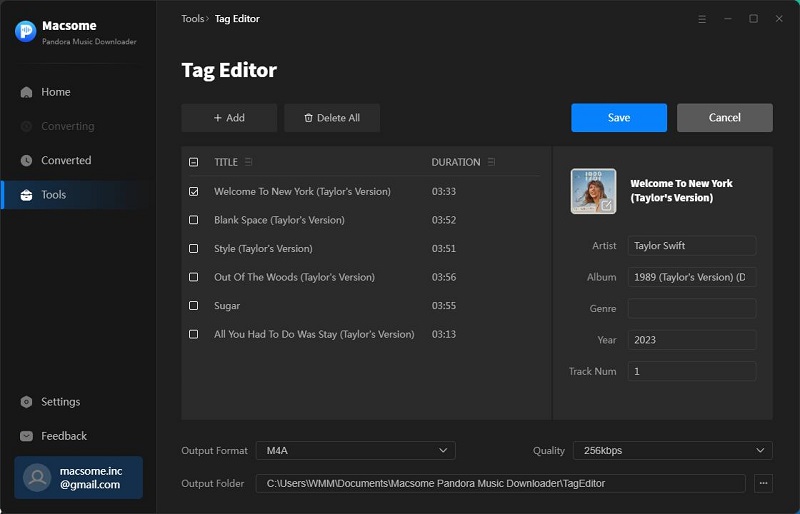The height and width of the screenshot is (514, 800).
Task: Click the Settings gear icon
Action: click(27, 402)
